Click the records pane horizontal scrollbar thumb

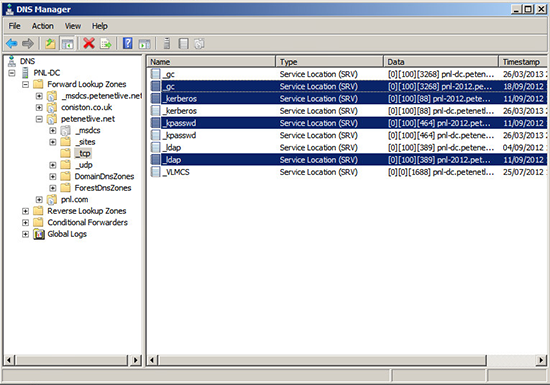[x=323, y=360]
